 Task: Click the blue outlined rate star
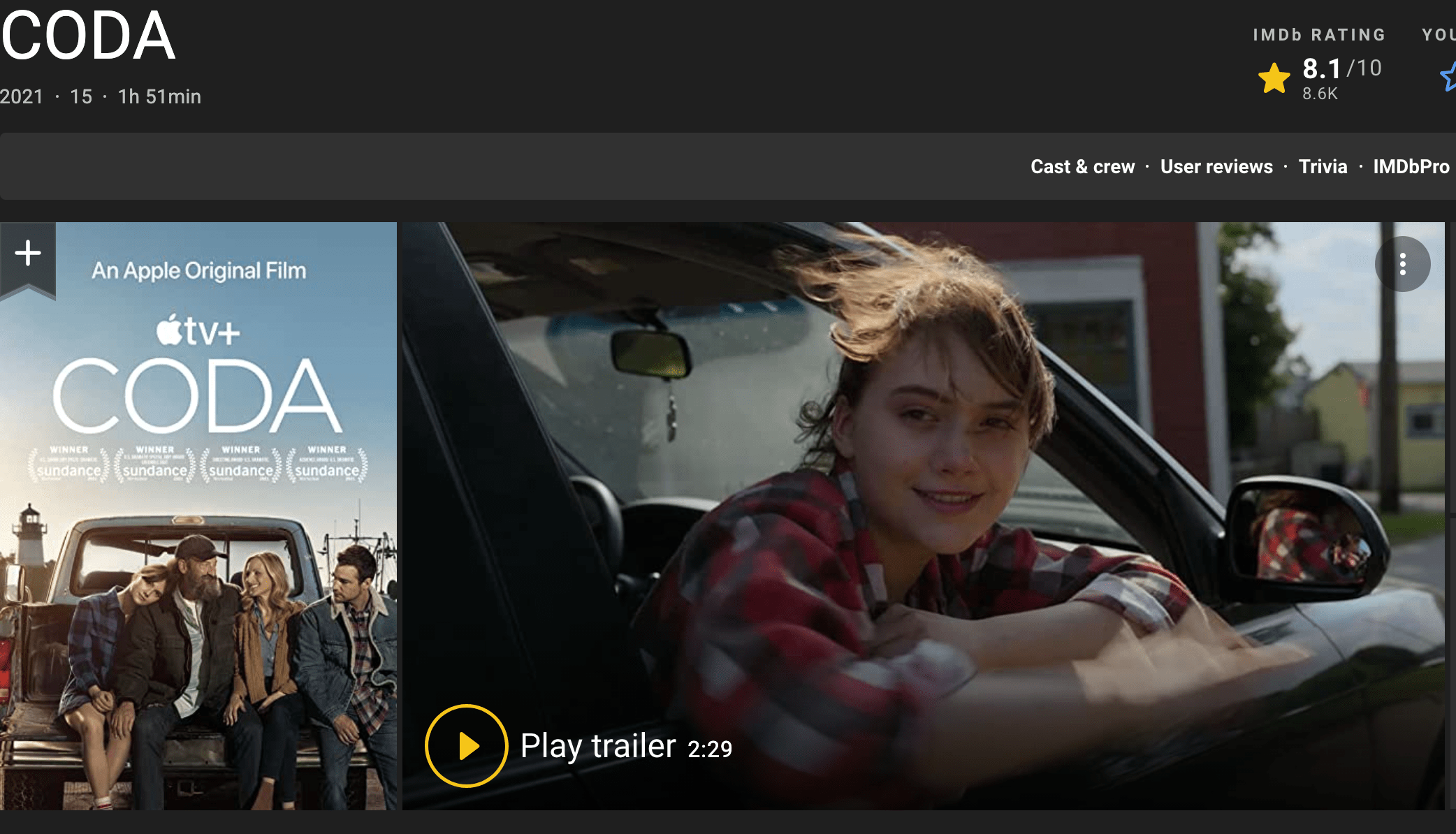pyautogui.click(x=1448, y=77)
